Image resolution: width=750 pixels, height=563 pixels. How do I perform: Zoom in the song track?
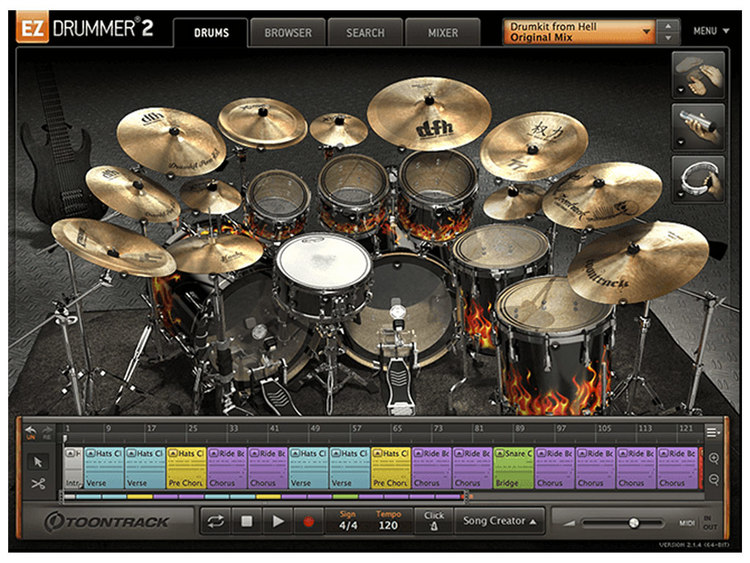(x=714, y=458)
